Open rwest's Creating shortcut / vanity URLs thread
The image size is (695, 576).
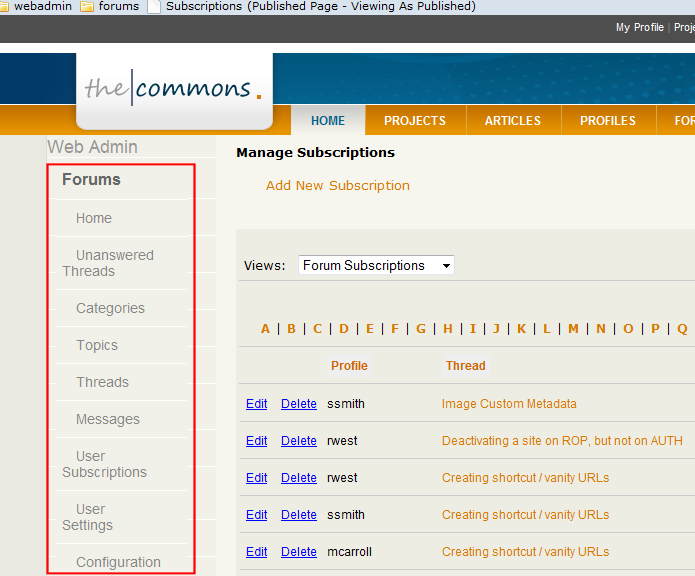tap(525, 478)
